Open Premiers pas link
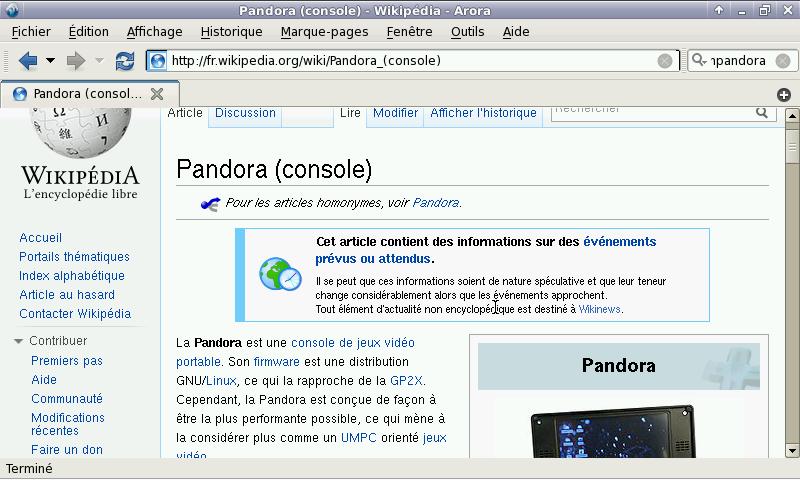The height and width of the screenshot is (480, 800). coord(67,361)
